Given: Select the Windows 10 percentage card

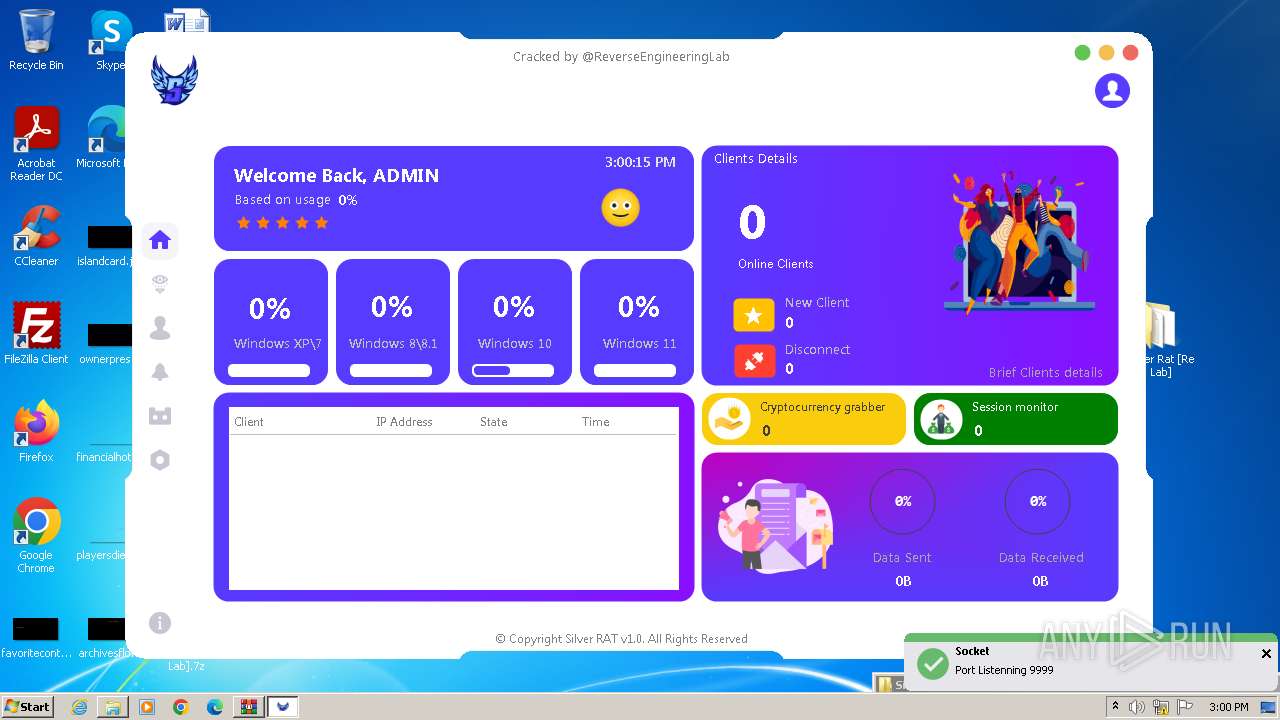Looking at the screenshot, I should click(x=515, y=322).
